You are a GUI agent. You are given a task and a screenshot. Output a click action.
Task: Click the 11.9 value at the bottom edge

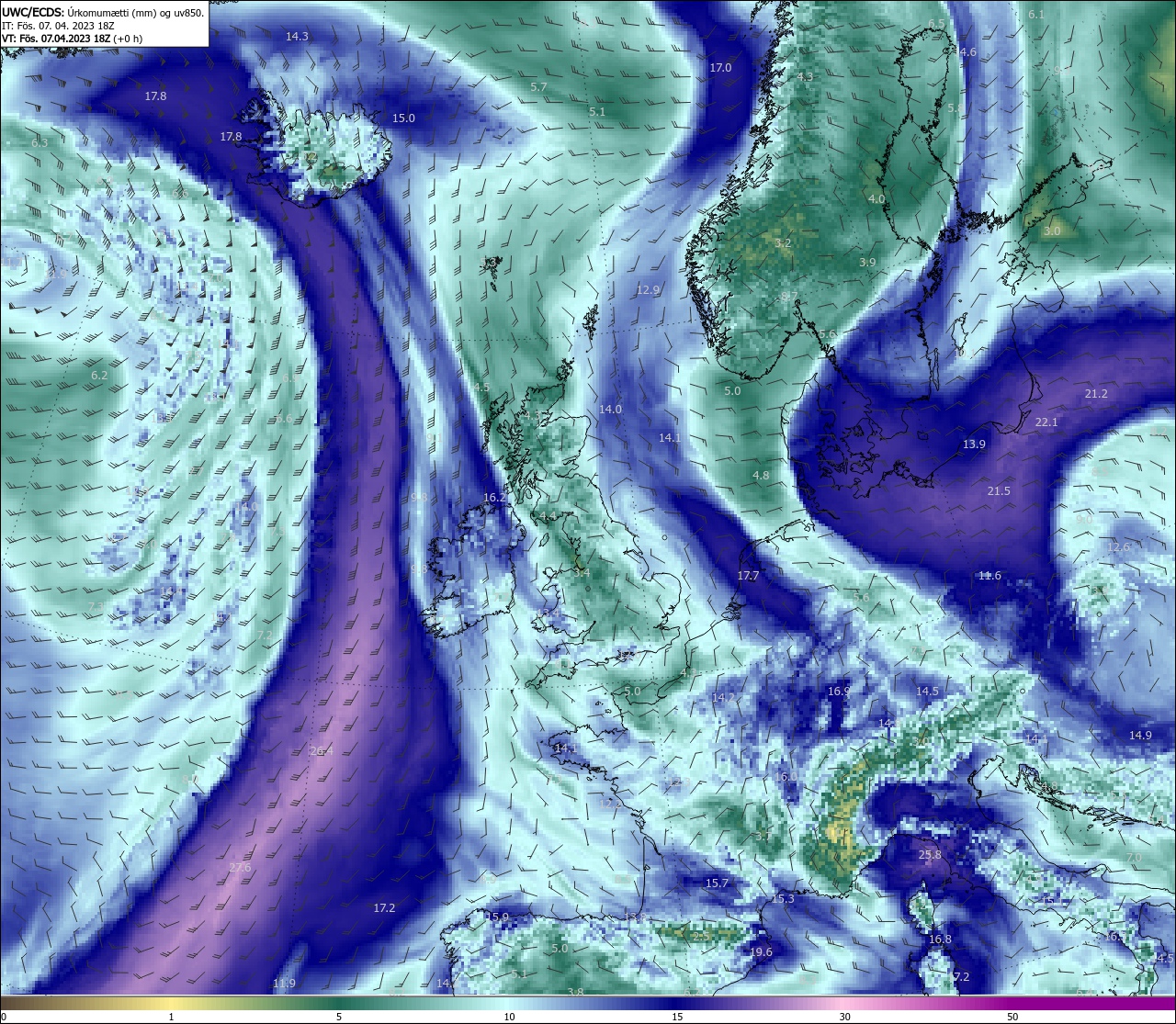coord(285,984)
